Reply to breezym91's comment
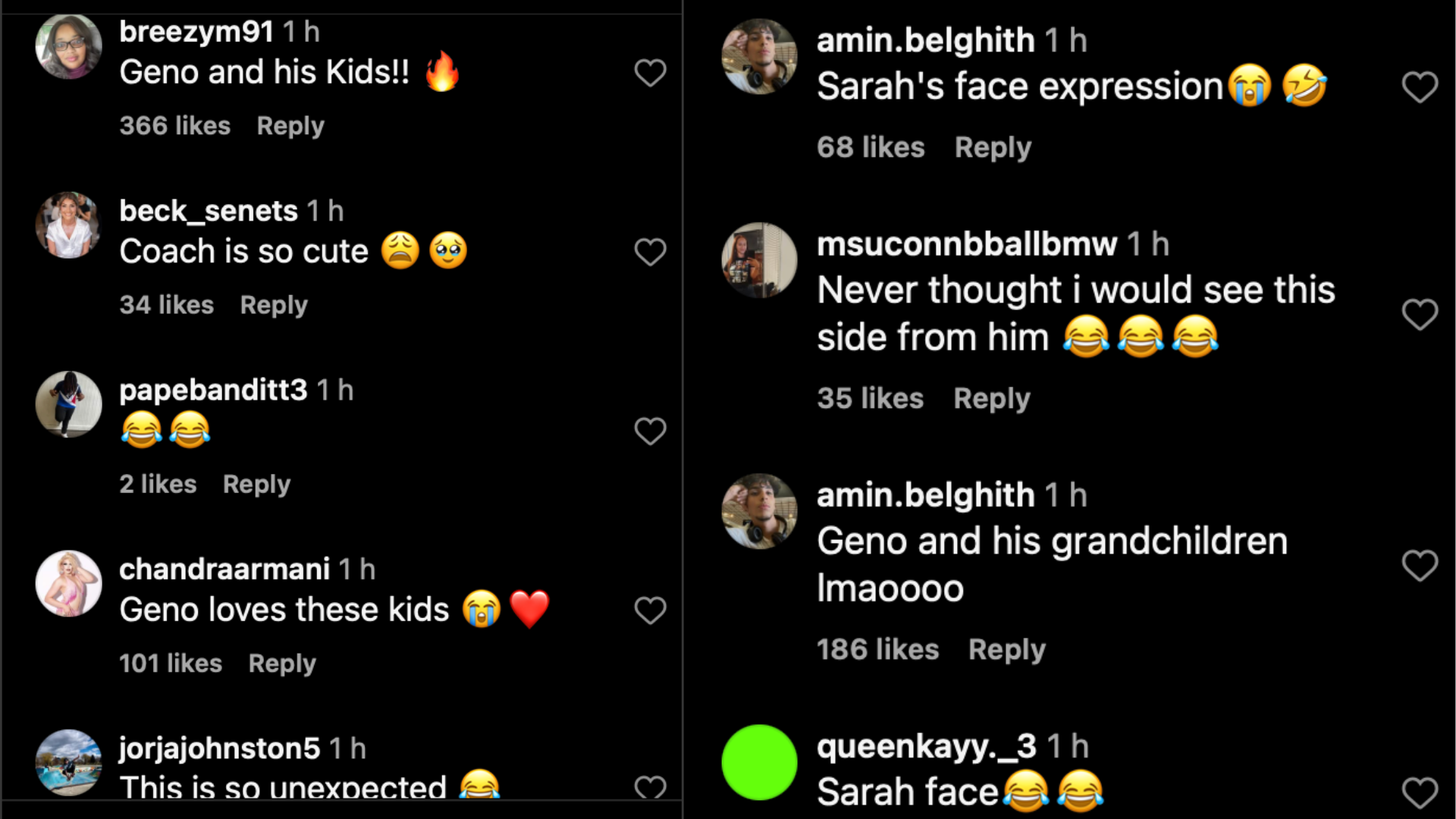This screenshot has width=1456, height=819. (x=290, y=126)
